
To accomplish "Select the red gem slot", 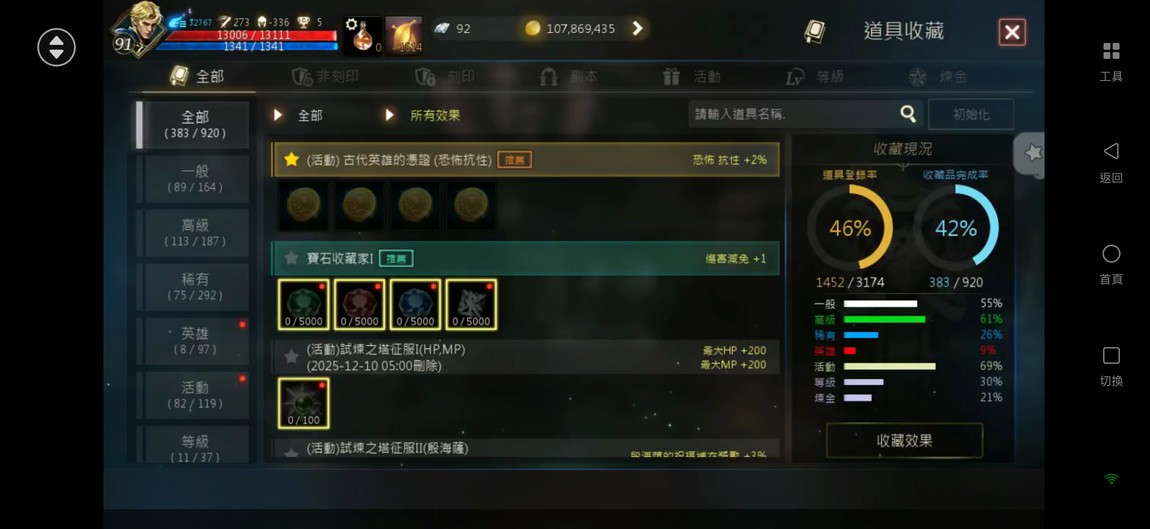I will click(359, 304).
